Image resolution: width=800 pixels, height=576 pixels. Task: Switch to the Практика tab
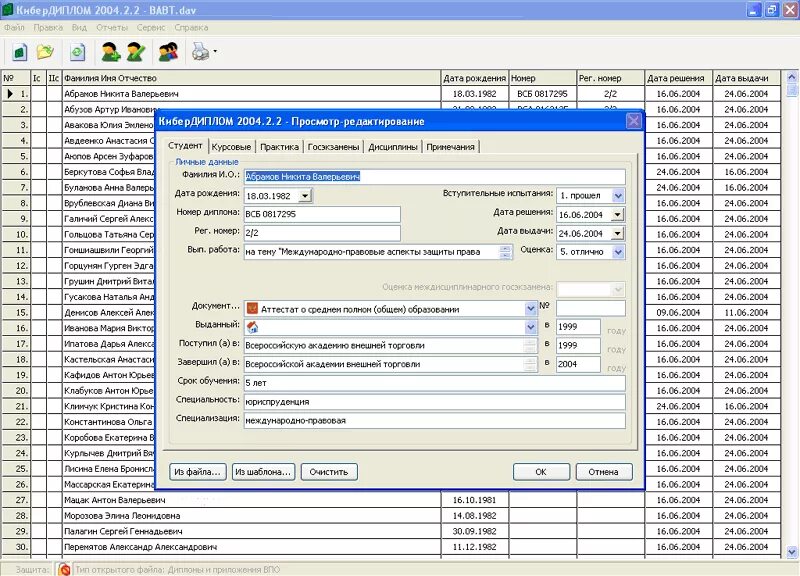point(279,147)
